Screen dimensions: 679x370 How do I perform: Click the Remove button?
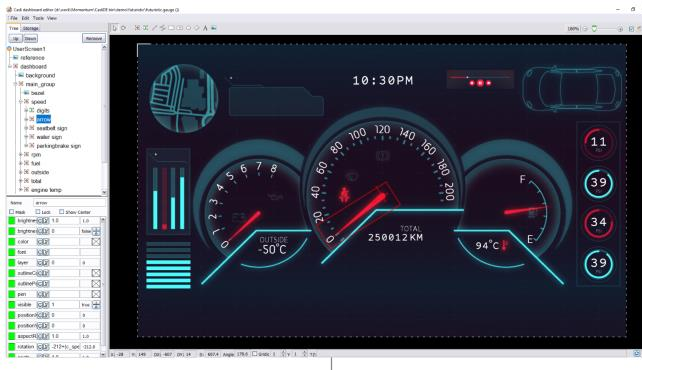pos(94,39)
